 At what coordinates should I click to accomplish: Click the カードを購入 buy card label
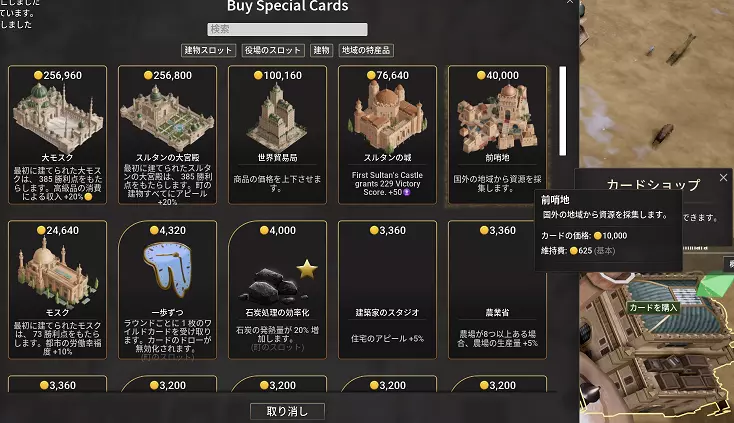click(x=653, y=307)
